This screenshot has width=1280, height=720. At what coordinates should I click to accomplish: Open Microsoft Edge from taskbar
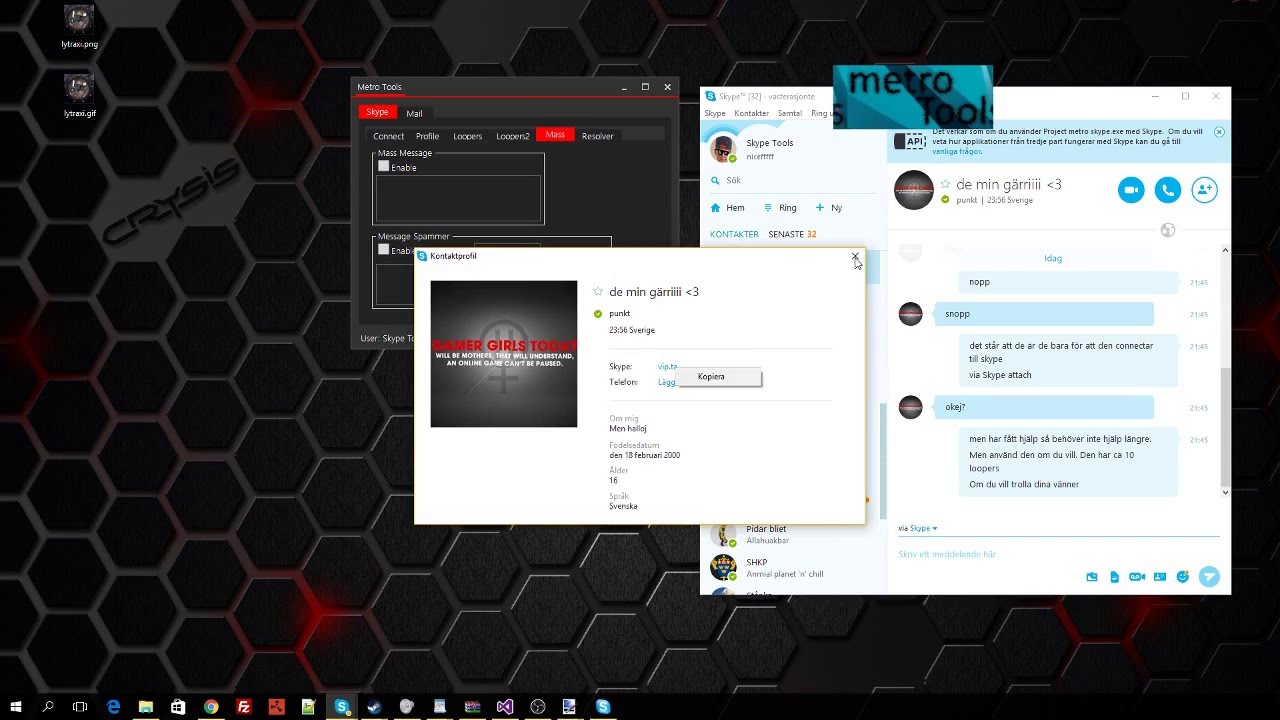[113, 706]
